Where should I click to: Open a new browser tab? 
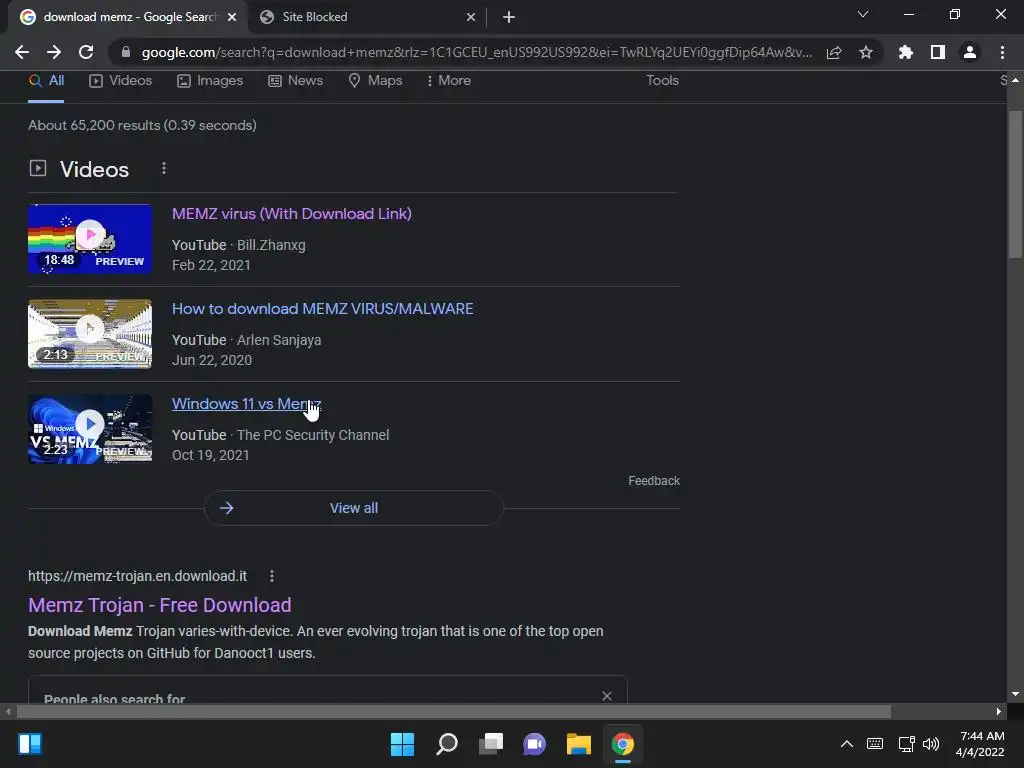point(509,17)
